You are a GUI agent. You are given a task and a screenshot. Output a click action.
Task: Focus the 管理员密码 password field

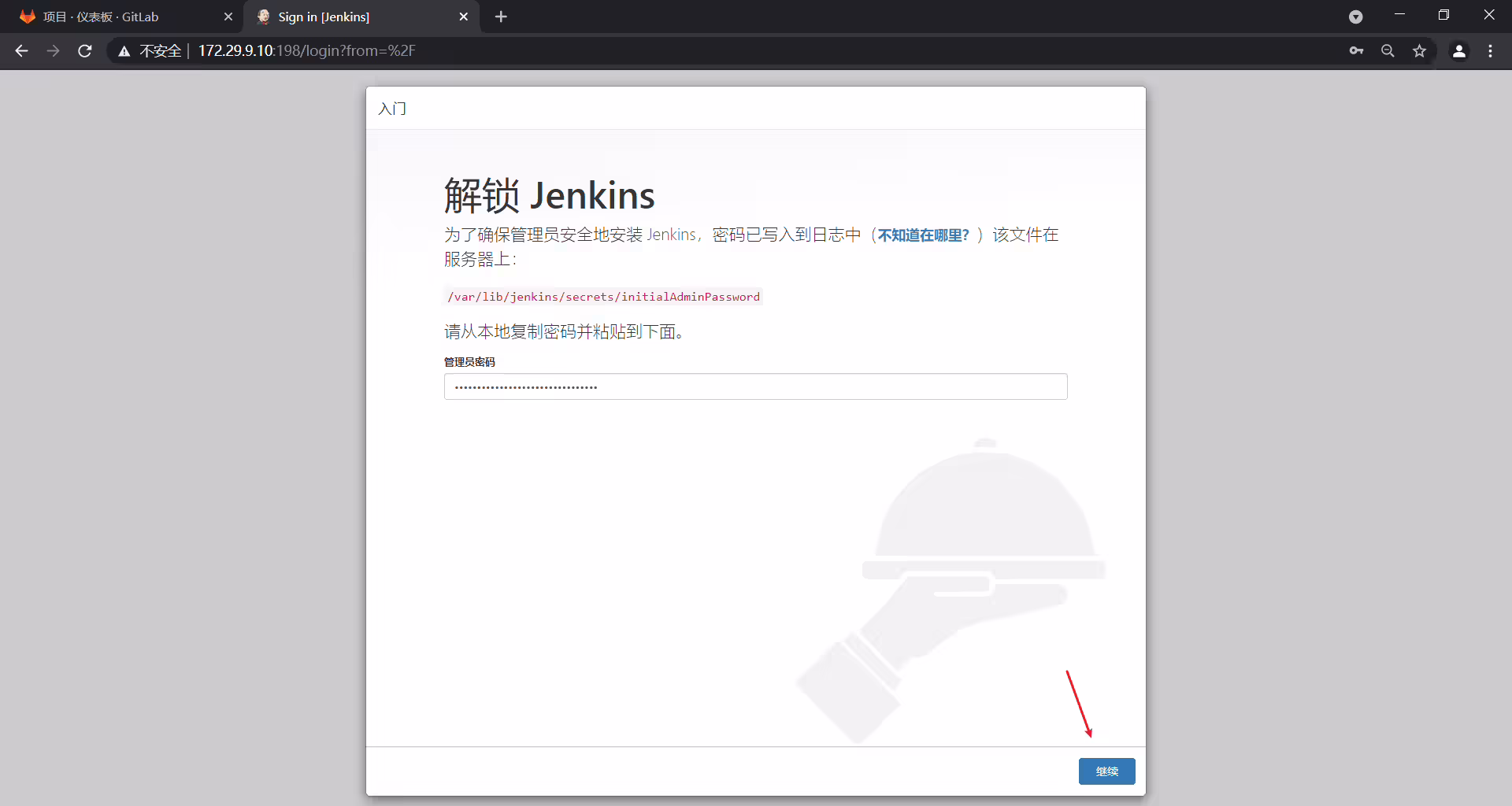755,386
